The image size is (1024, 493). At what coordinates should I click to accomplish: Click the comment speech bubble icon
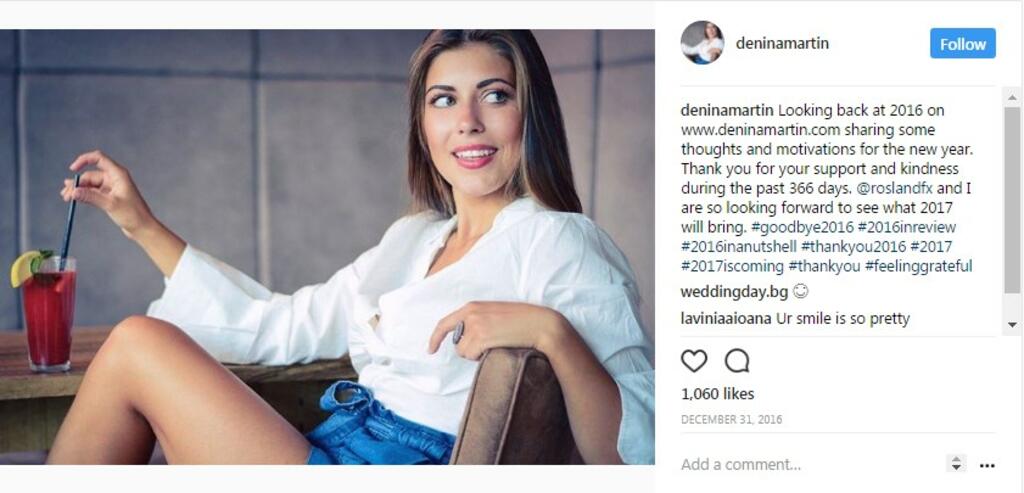click(737, 360)
